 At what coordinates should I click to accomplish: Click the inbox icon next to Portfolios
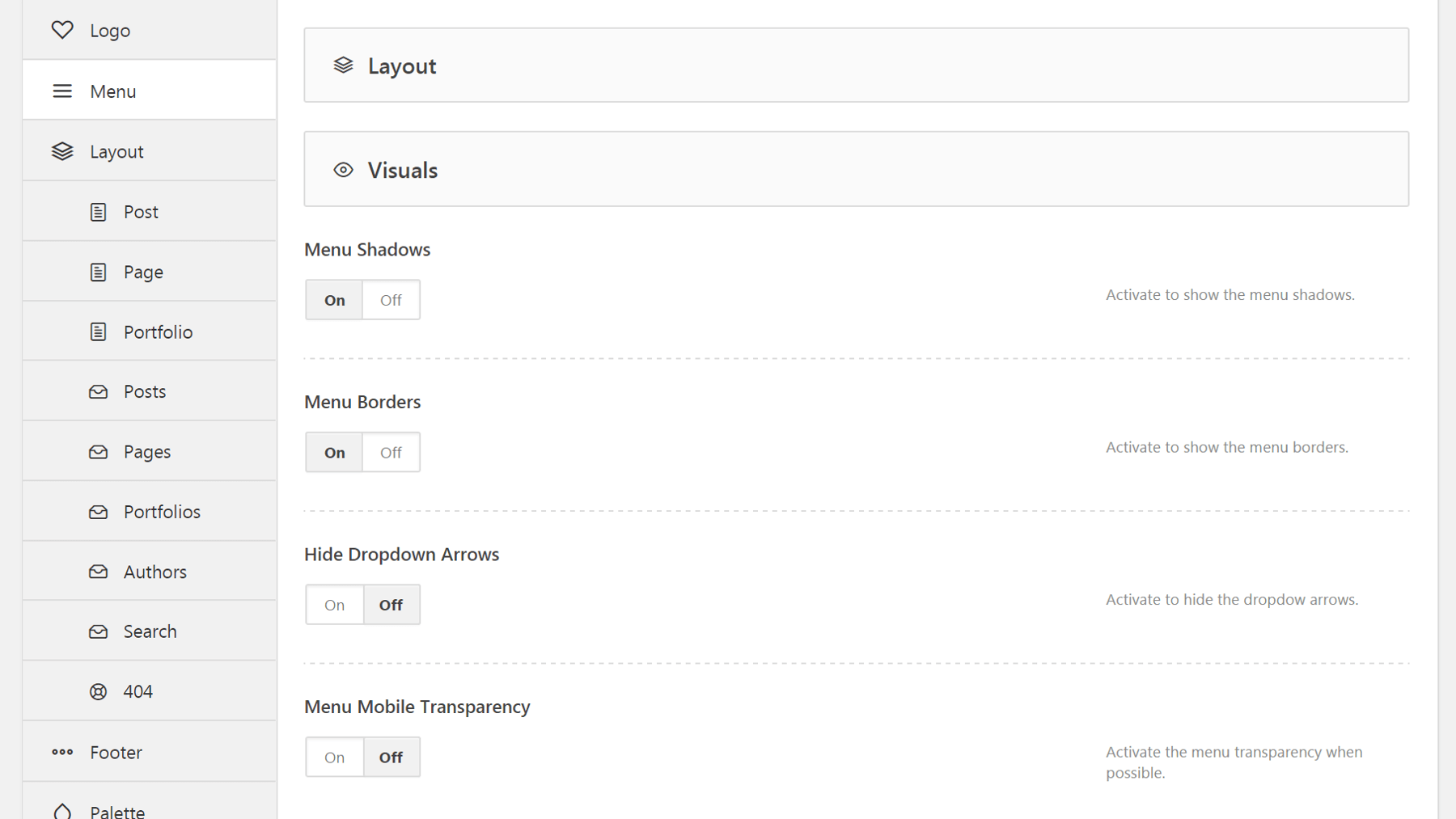click(x=98, y=512)
